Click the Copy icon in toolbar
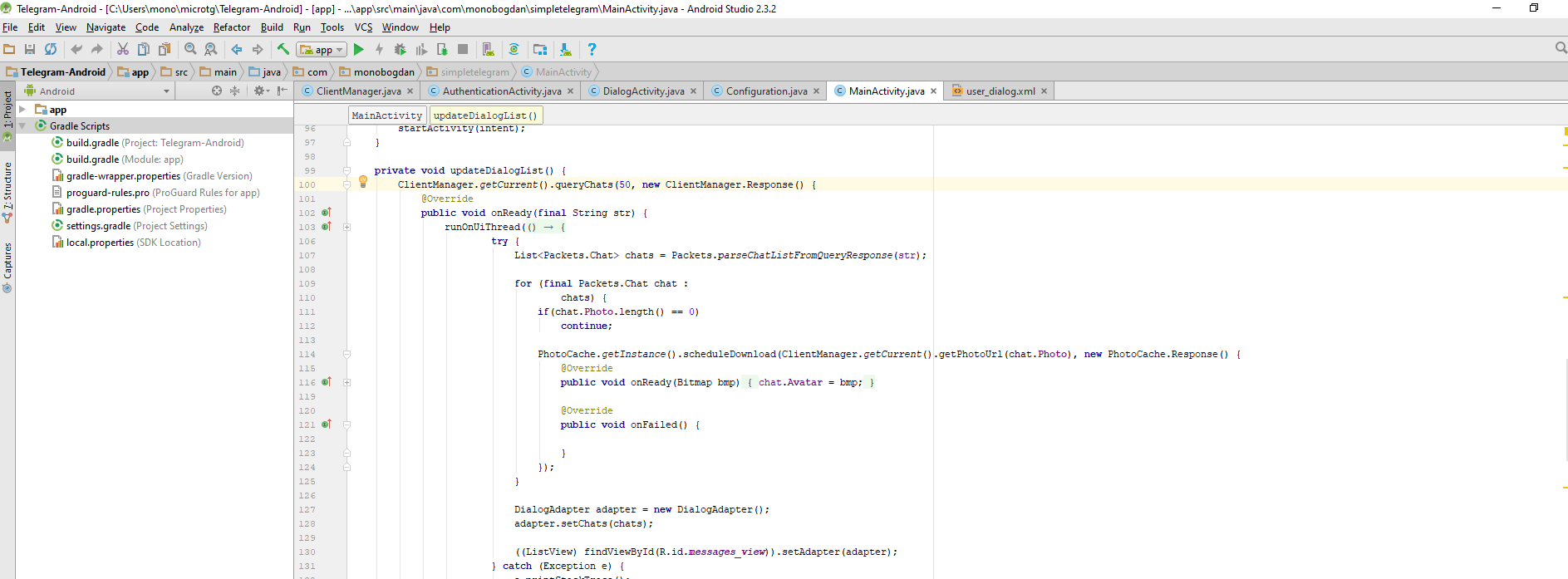1568x579 pixels. point(144,50)
